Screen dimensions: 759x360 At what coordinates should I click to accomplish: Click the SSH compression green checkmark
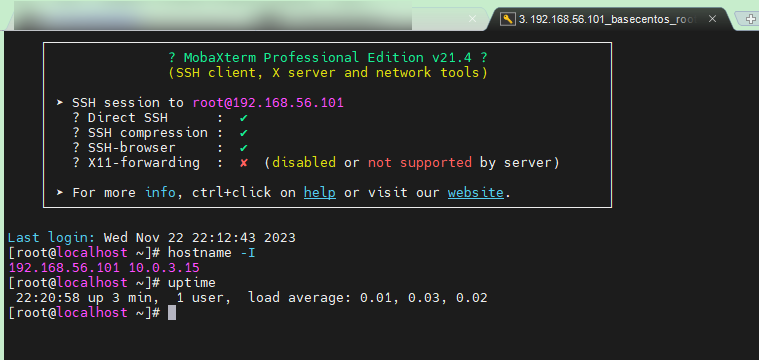pyautogui.click(x=244, y=133)
